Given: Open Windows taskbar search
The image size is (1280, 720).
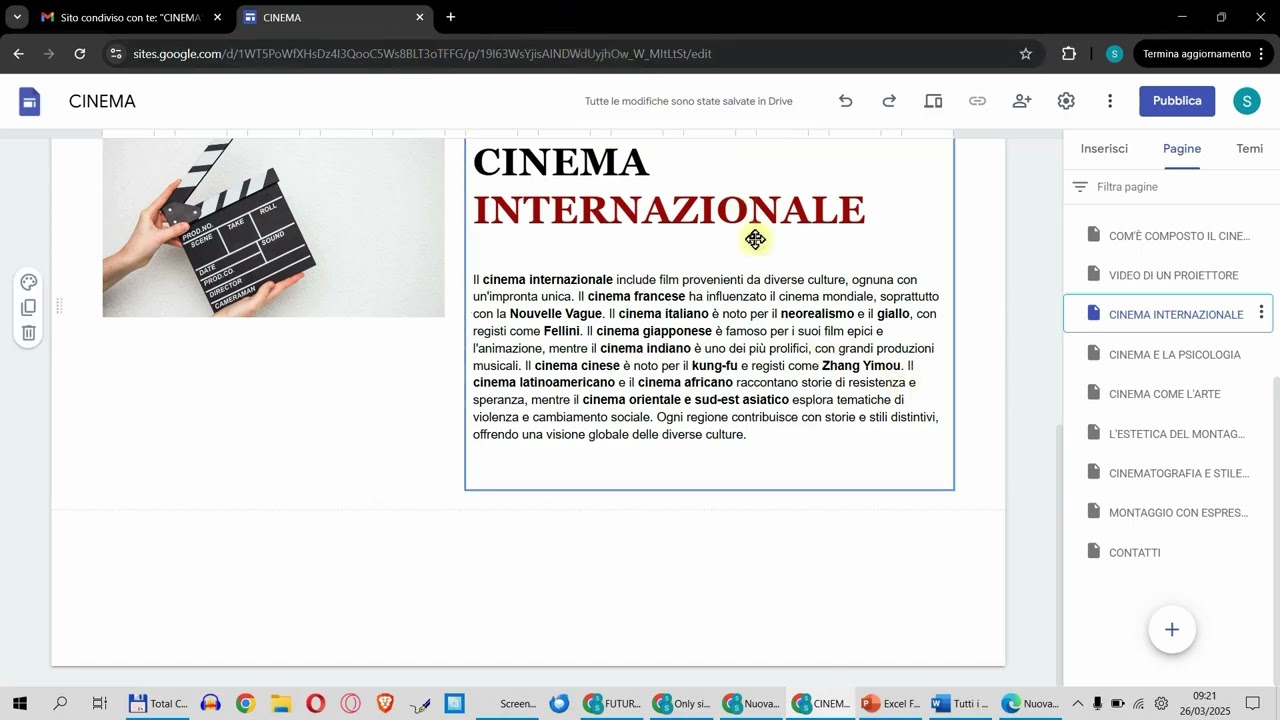Looking at the screenshot, I should (x=60, y=703).
